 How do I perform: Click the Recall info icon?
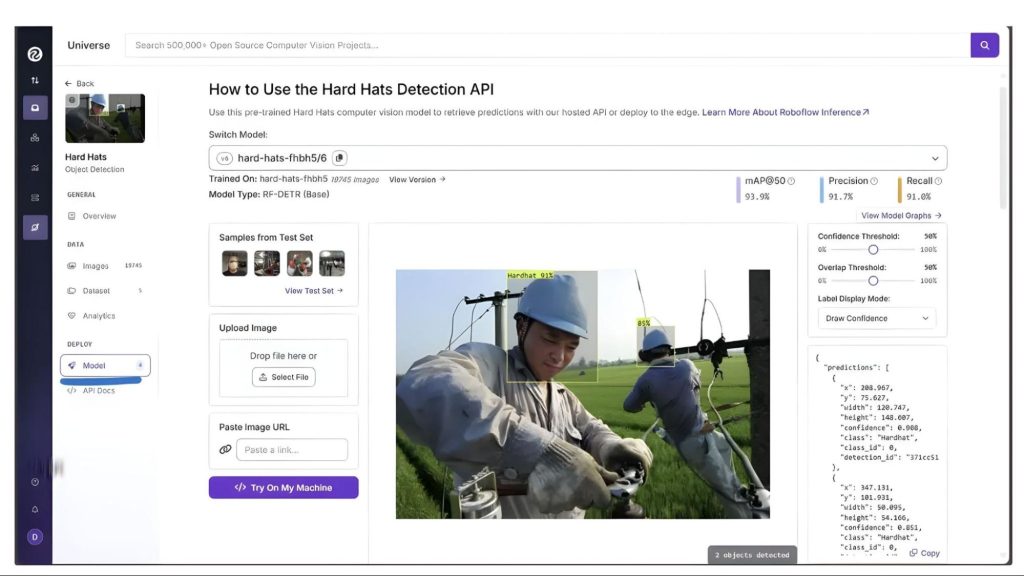pyautogui.click(x=938, y=181)
